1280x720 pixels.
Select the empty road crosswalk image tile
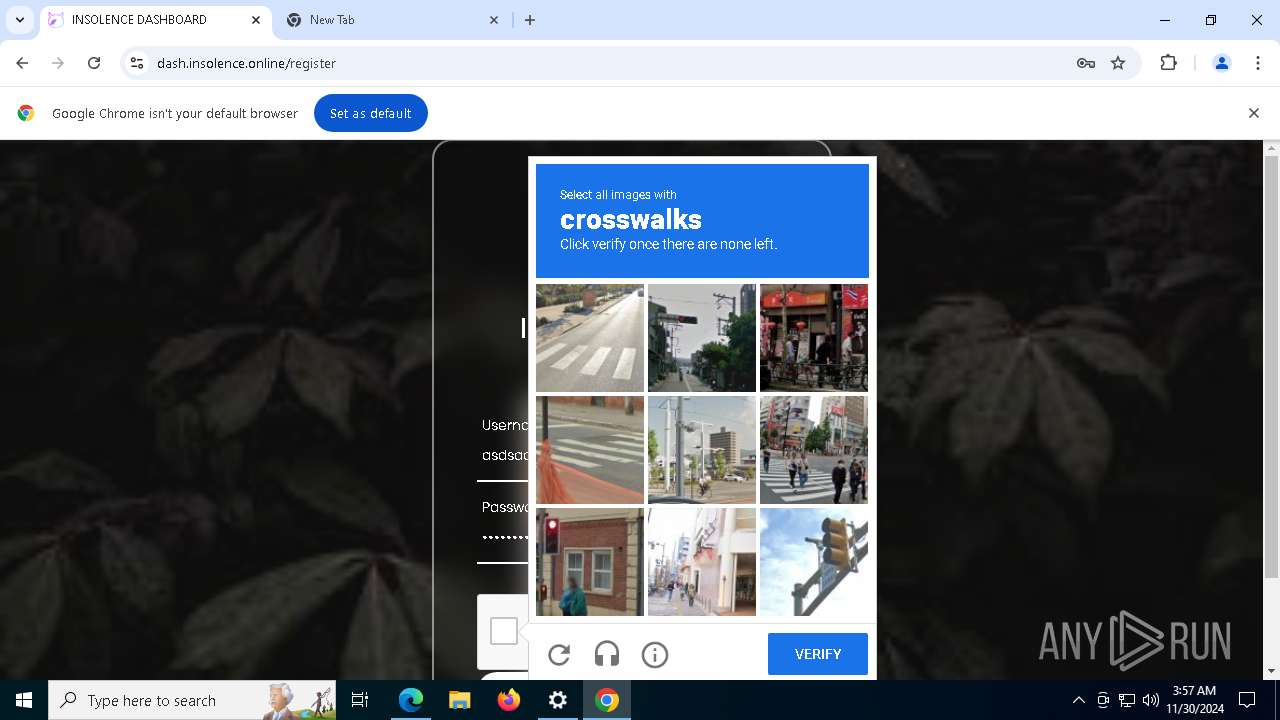590,338
